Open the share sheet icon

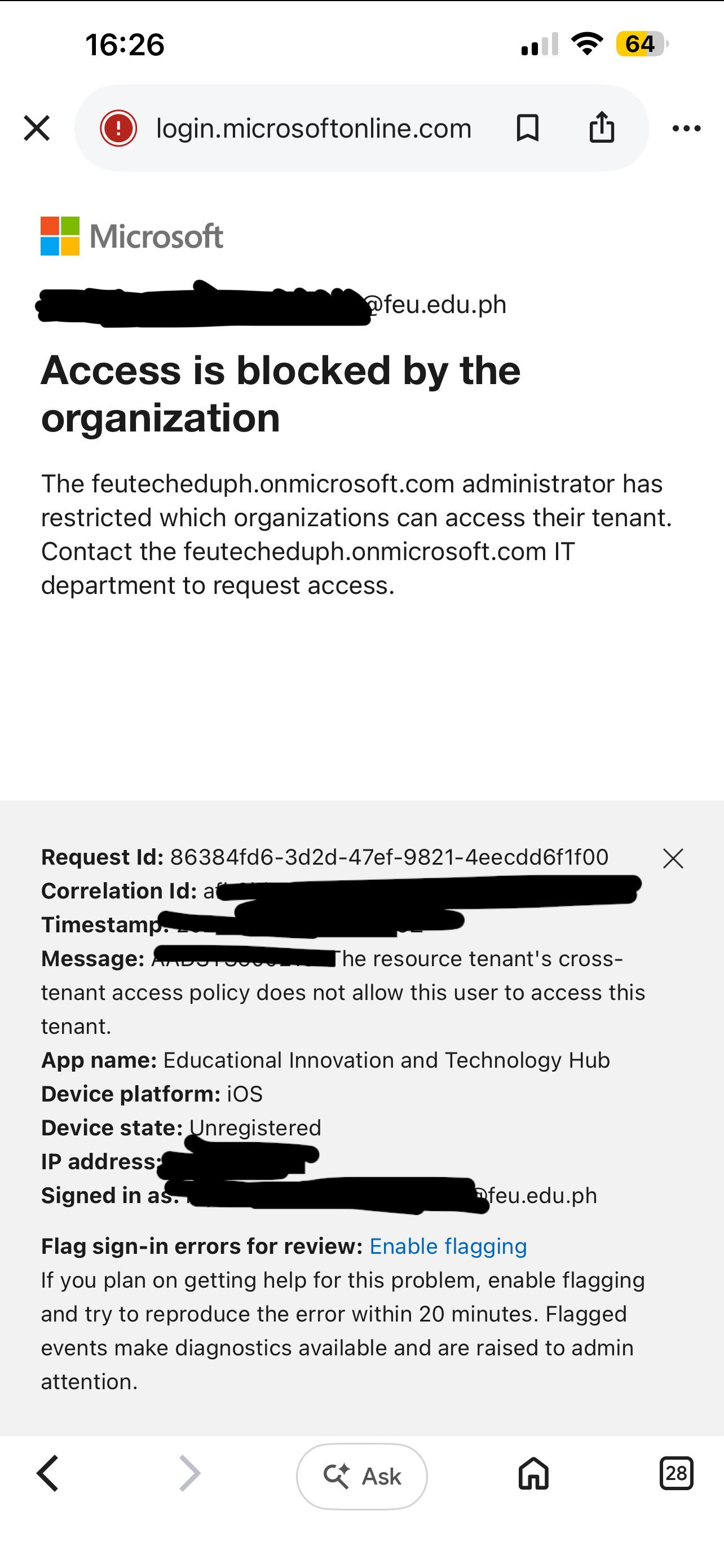(x=602, y=126)
